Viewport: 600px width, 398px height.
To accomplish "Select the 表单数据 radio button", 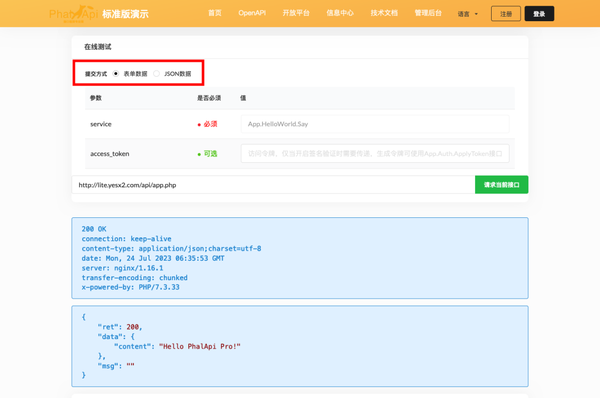I will [116, 73].
